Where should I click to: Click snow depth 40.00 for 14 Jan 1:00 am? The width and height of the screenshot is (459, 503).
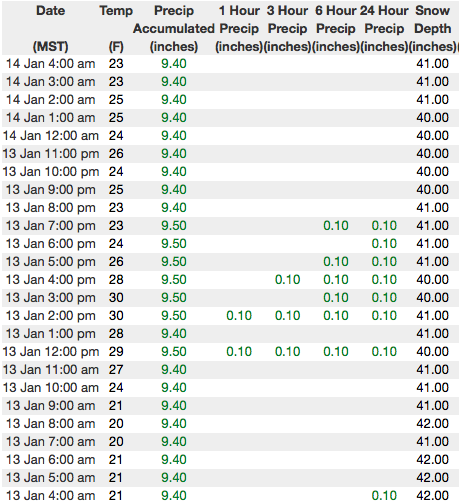click(432, 118)
